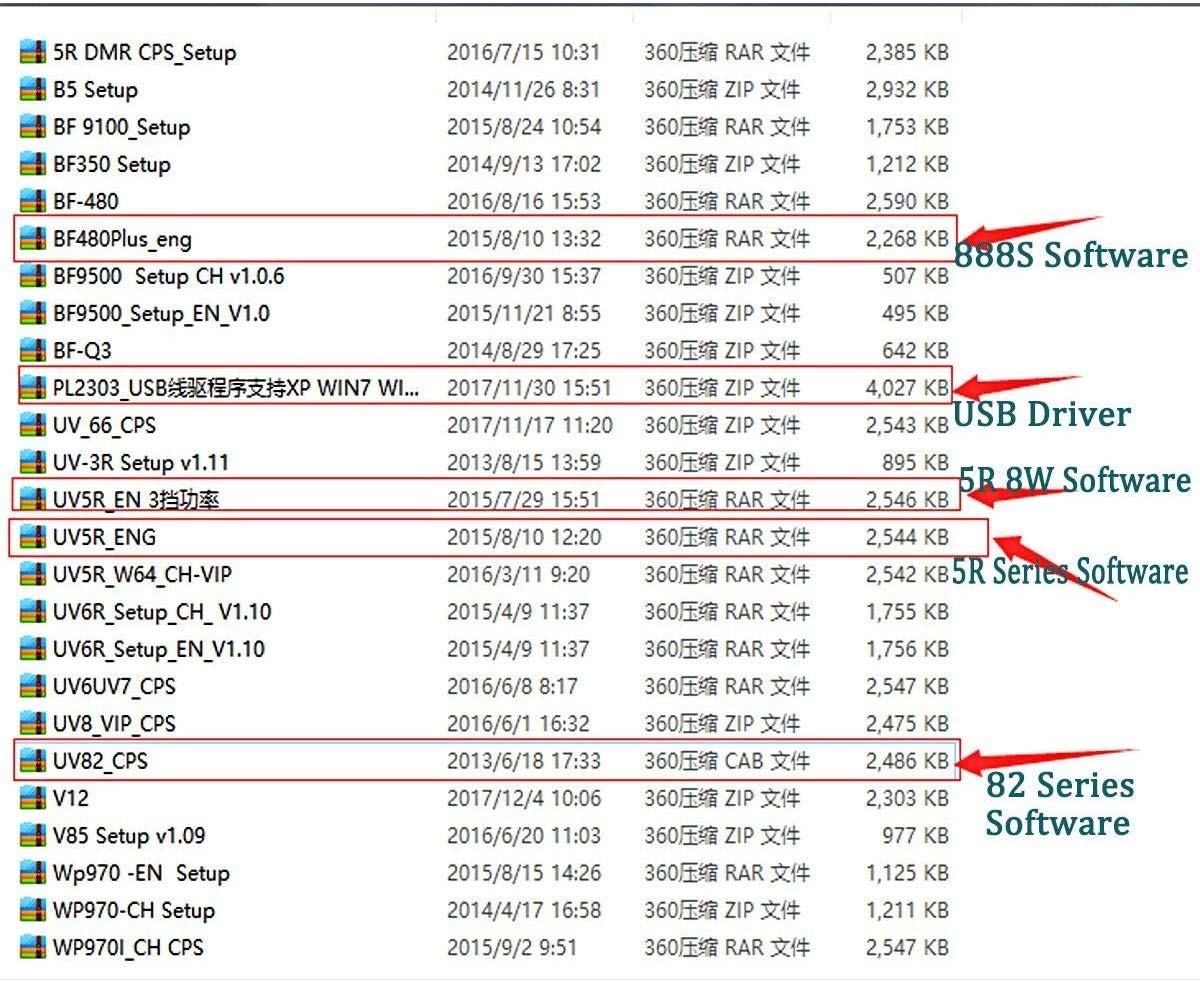Select the B5 Setup file name
The width and height of the screenshot is (1200, 982).
[x=95, y=90]
